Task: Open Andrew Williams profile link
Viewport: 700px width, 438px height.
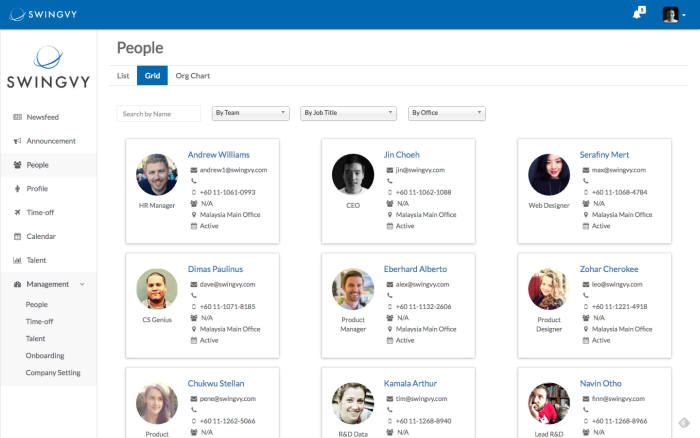Action: pyautogui.click(x=218, y=155)
